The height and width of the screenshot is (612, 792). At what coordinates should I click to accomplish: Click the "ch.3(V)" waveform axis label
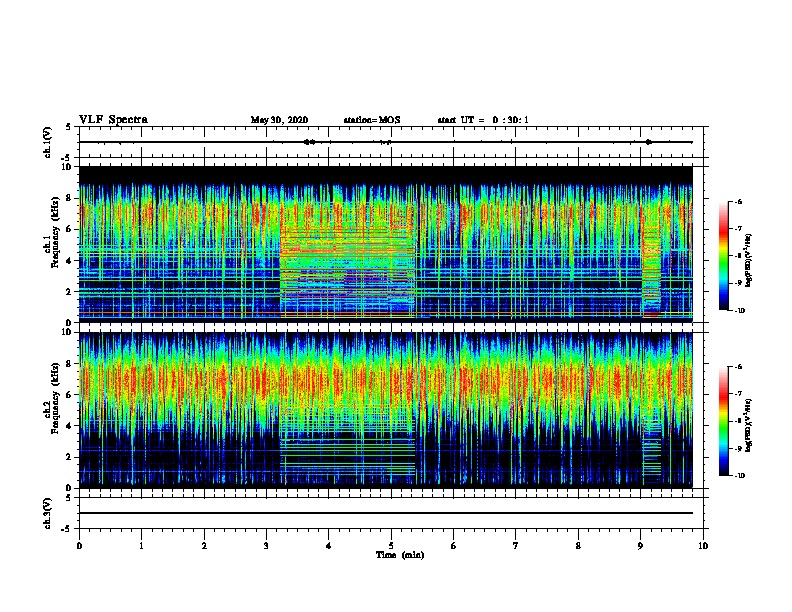(48, 513)
